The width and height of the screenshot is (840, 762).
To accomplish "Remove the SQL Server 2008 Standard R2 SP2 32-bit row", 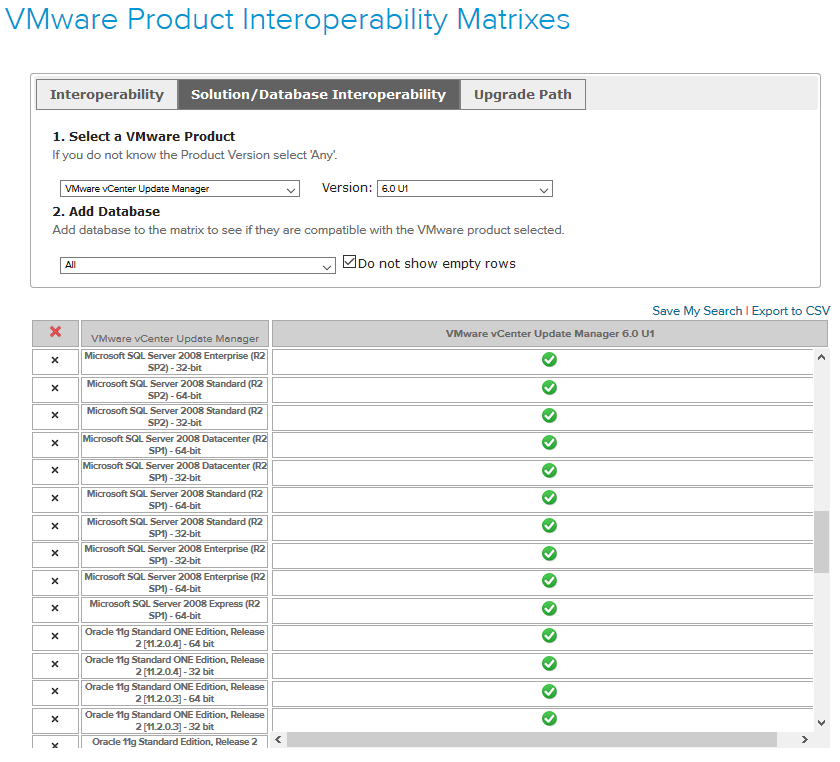I will pos(55,415).
